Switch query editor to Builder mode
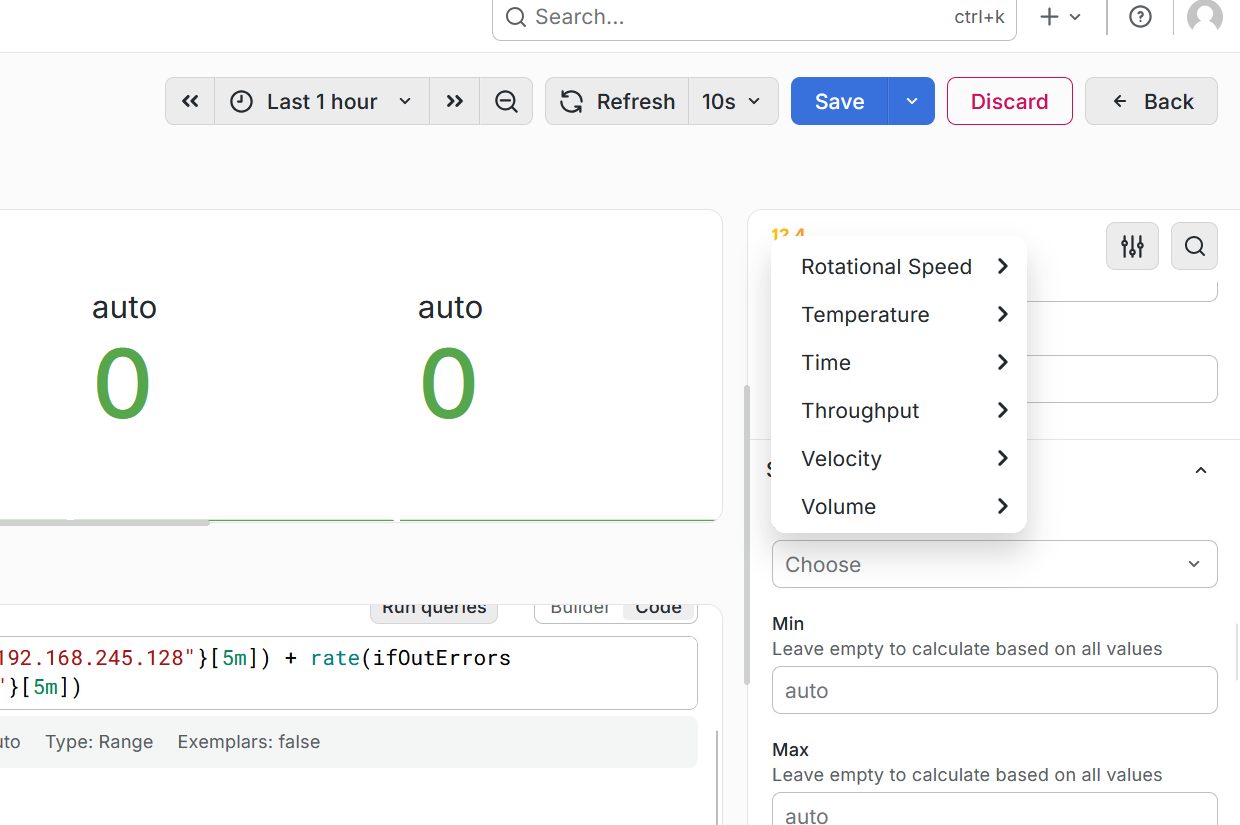Image resolution: width=1240 pixels, height=825 pixels. tap(580, 608)
